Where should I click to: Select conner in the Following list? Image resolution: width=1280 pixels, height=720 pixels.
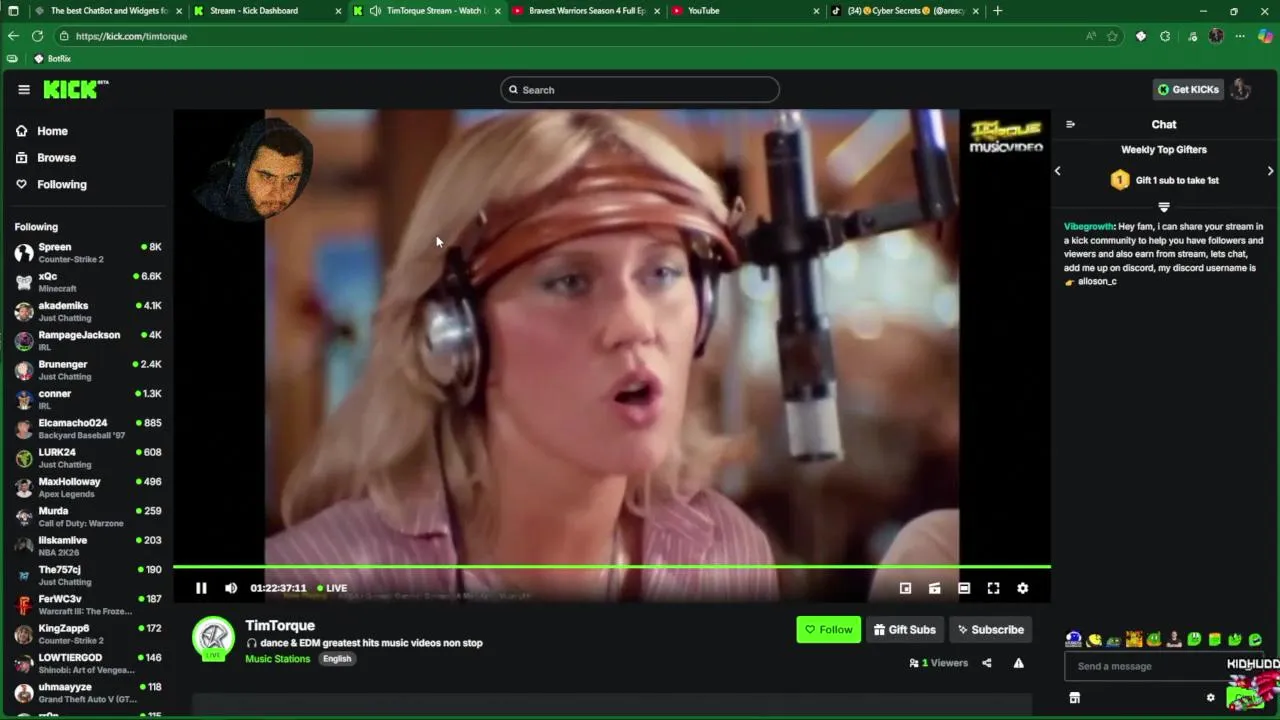tap(88, 399)
